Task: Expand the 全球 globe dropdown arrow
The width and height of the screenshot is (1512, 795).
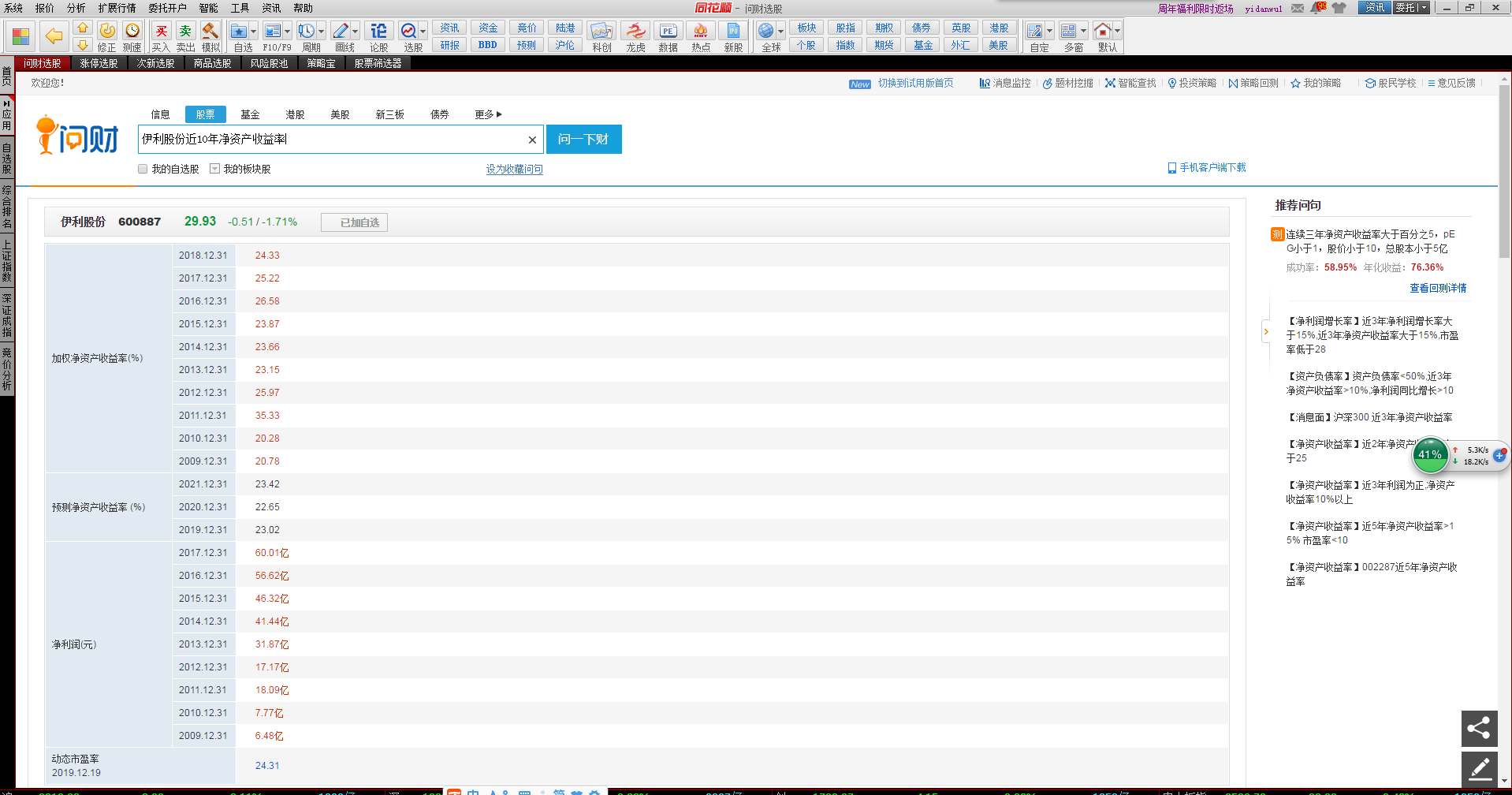Action: [780, 32]
